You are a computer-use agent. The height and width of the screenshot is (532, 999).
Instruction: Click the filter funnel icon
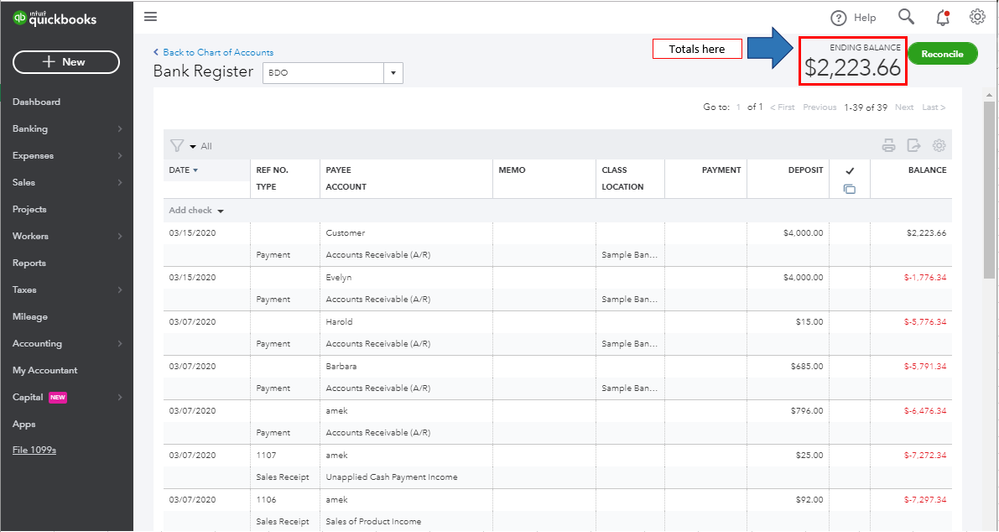click(177, 146)
